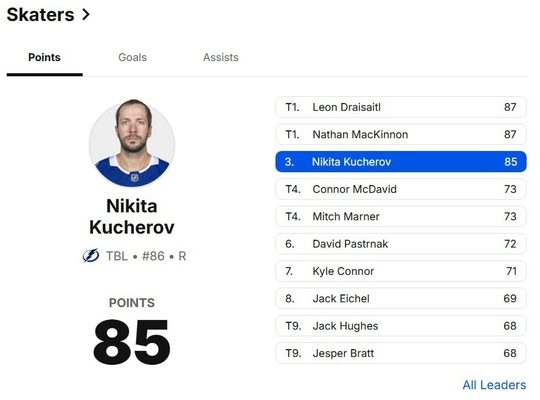Image resolution: width=540 pixels, height=400 pixels.
Task: Select David Pastrnak leaderboard row
Action: 401,244
